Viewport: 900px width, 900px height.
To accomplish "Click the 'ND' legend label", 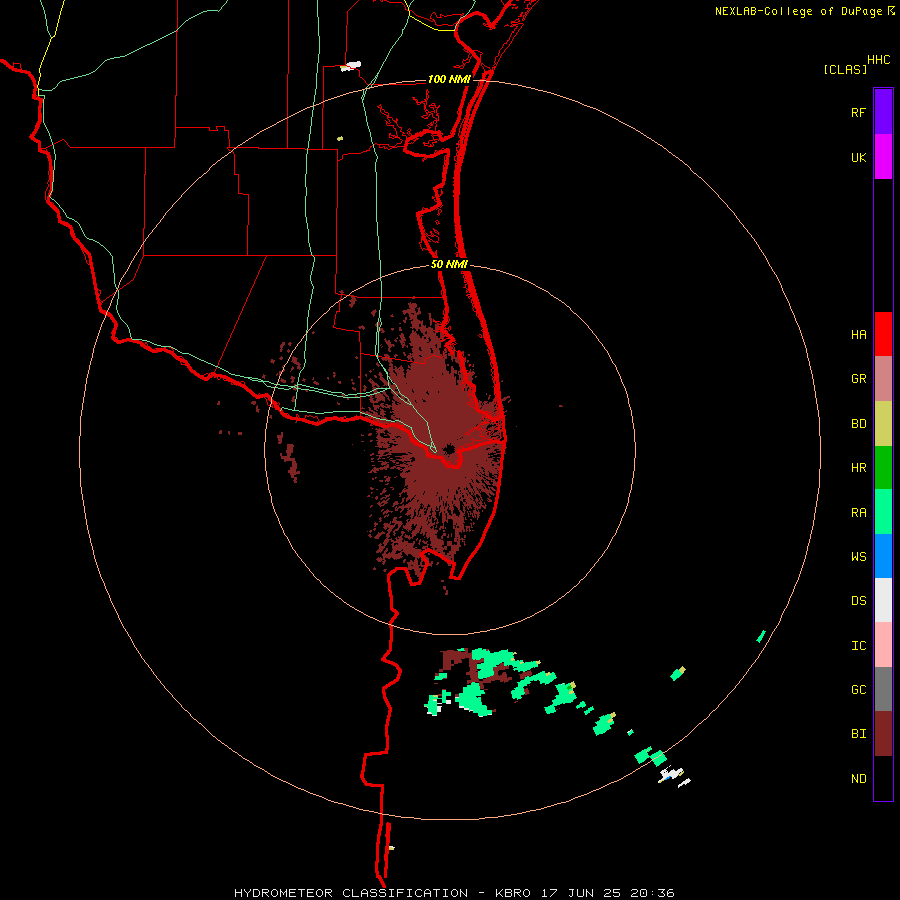I will coord(858,779).
